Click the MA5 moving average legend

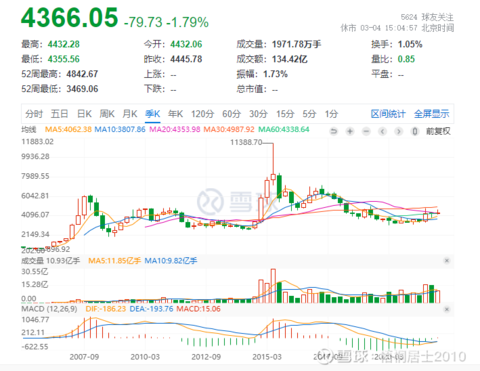(x=68, y=129)
